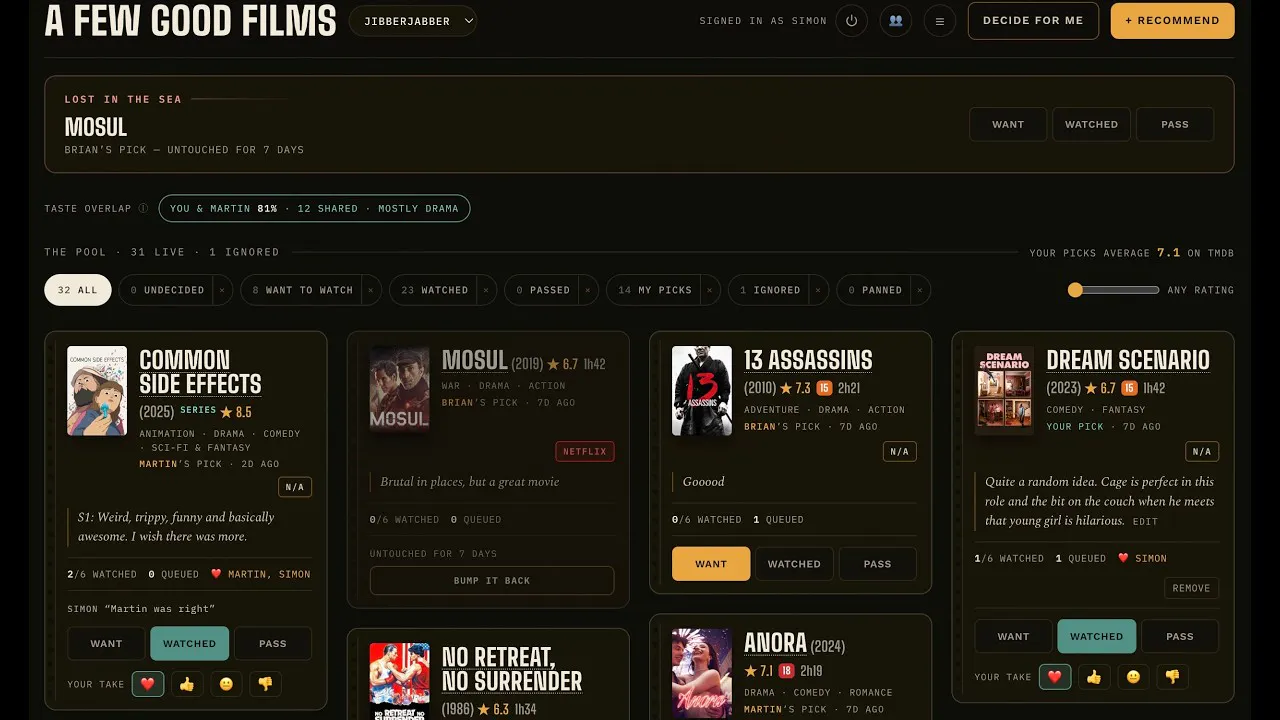Open No Retreat, No Surrender title

(512, 670)
